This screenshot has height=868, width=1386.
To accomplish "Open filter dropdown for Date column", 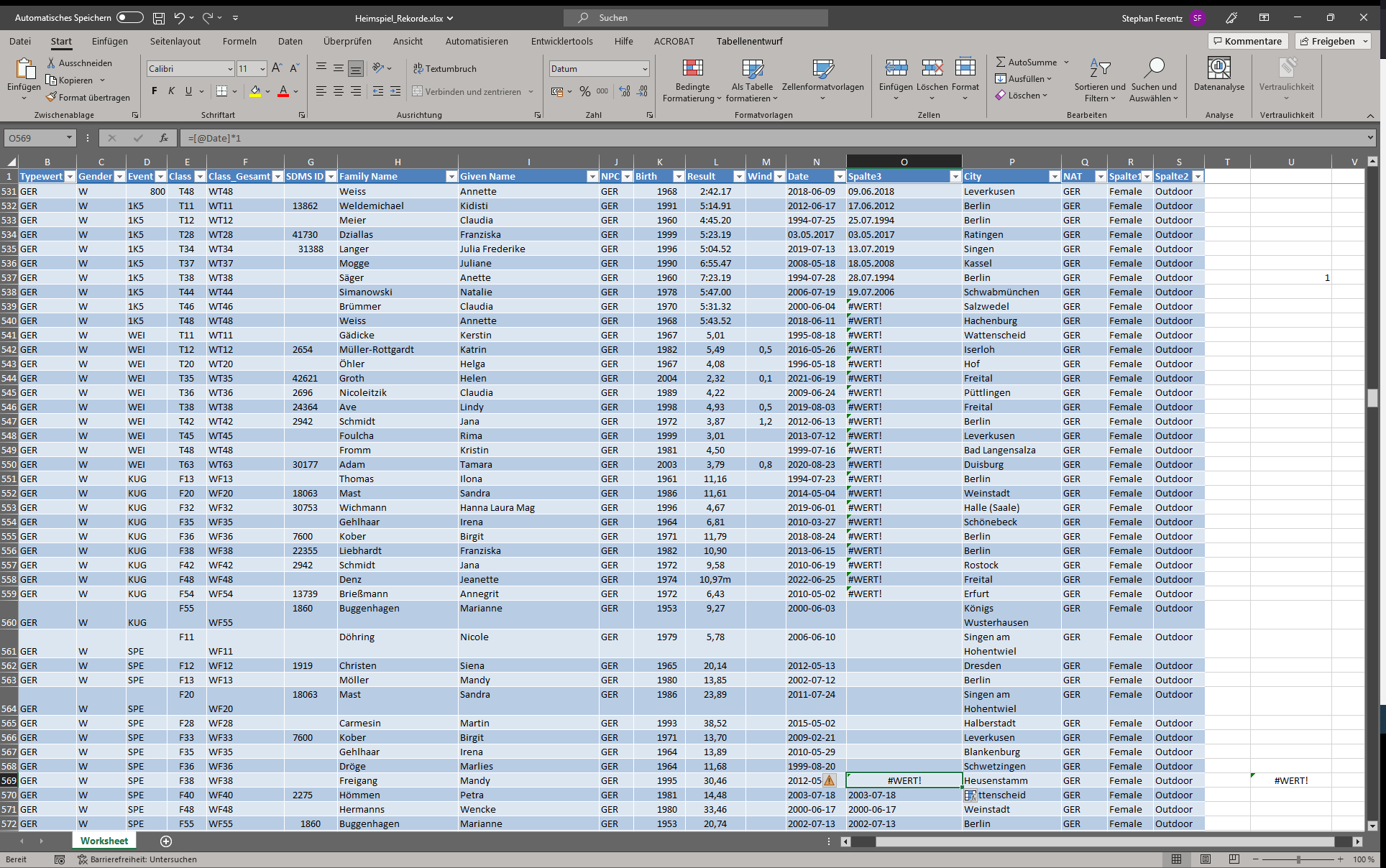I will pyautogui.click(x=839, y=177).
